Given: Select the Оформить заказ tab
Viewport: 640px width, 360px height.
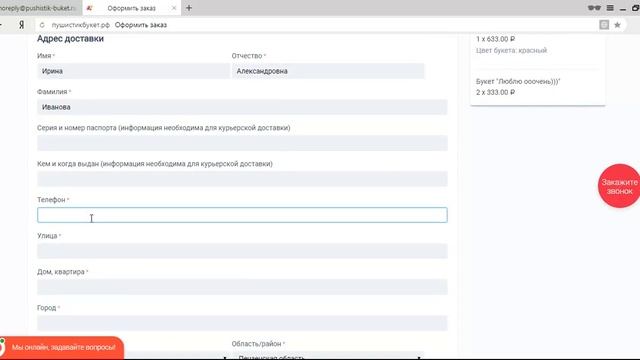Looking at the screenshot, I should (x=131, y=8).
